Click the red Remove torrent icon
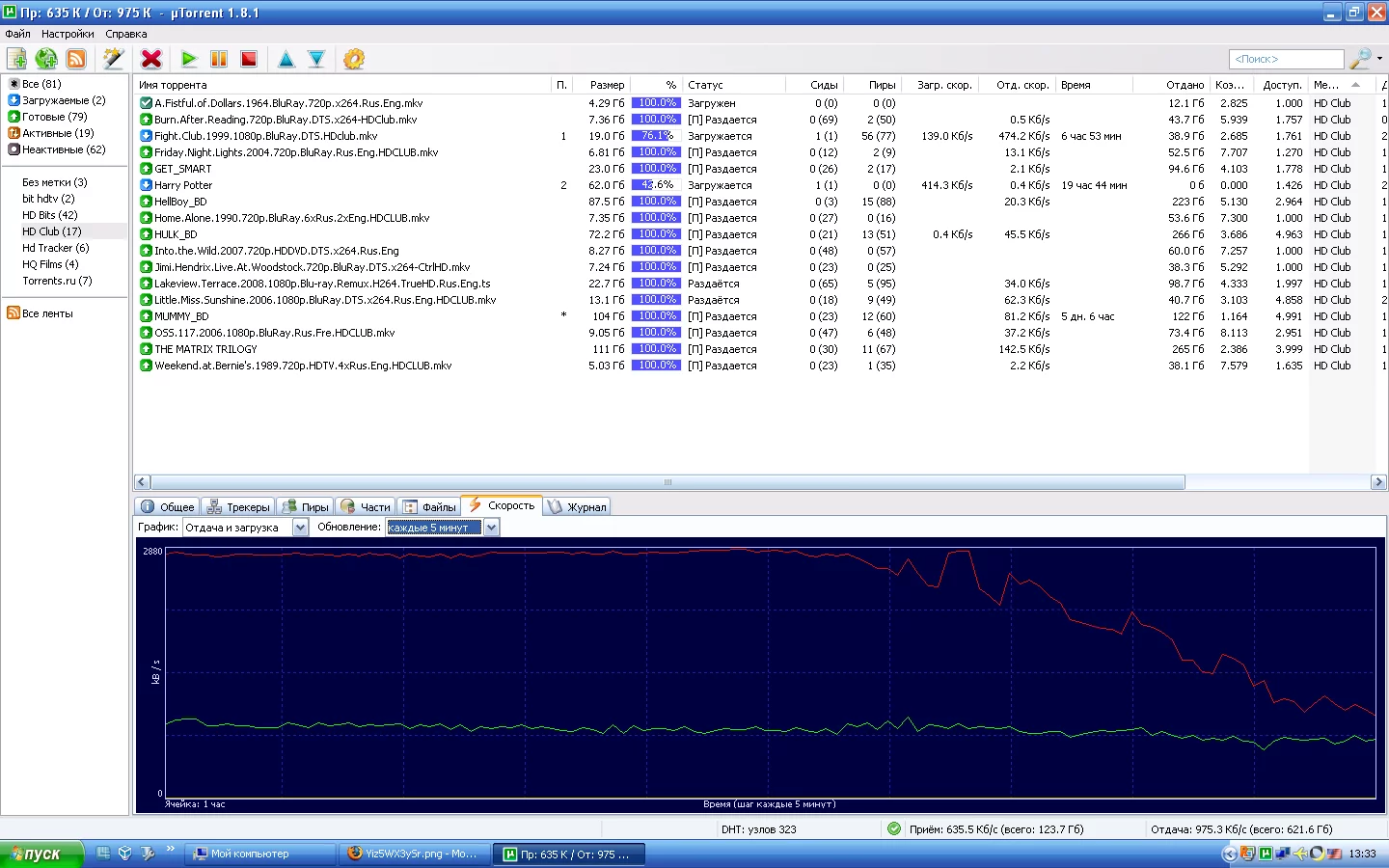This screenshot has width=1389, height=868. pos(151,59)
